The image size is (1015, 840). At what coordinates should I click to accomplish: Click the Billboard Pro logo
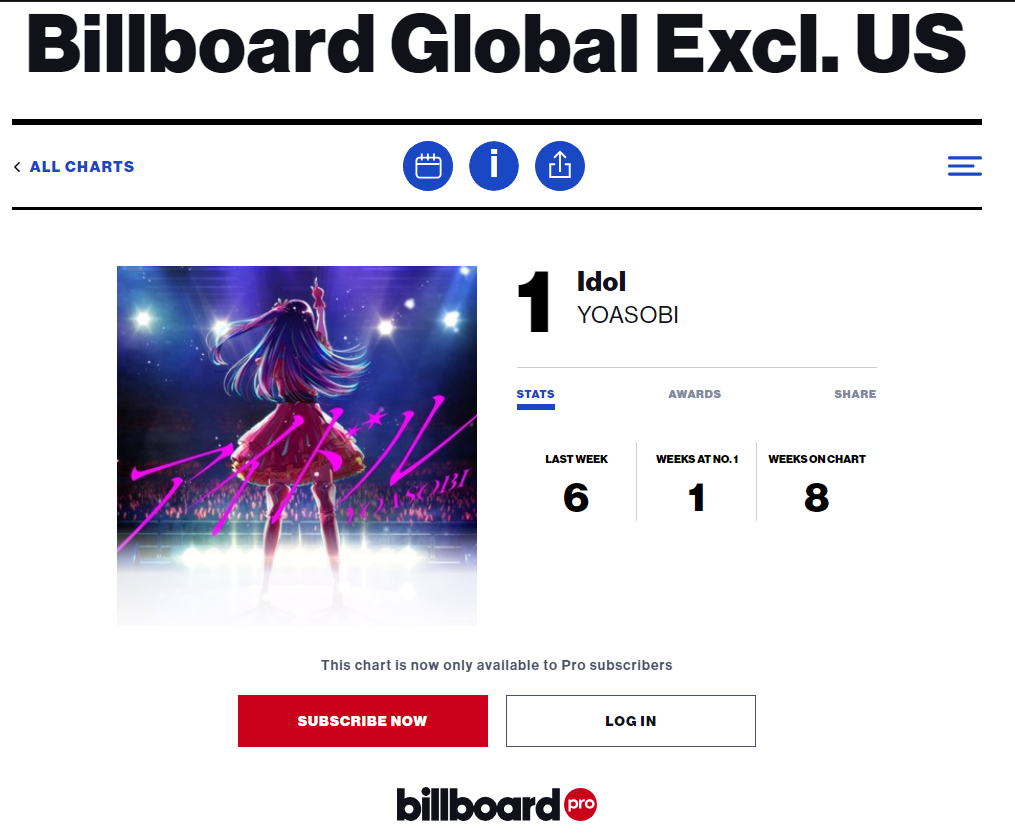(496, 805)
